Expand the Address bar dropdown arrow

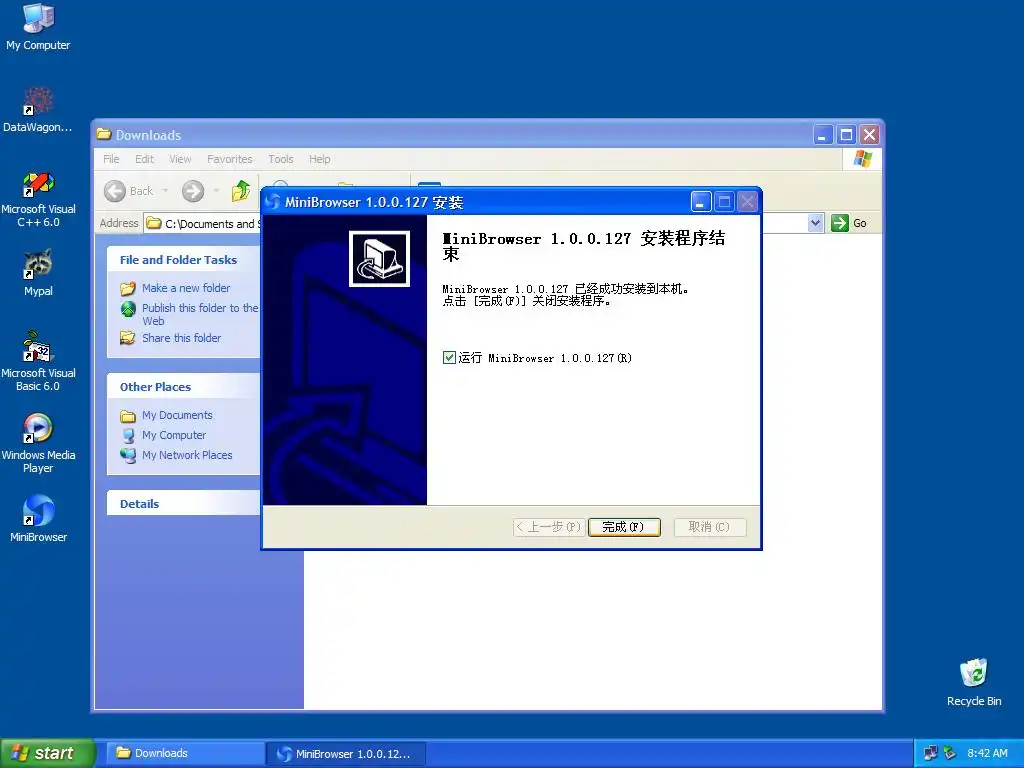point(815,223)
